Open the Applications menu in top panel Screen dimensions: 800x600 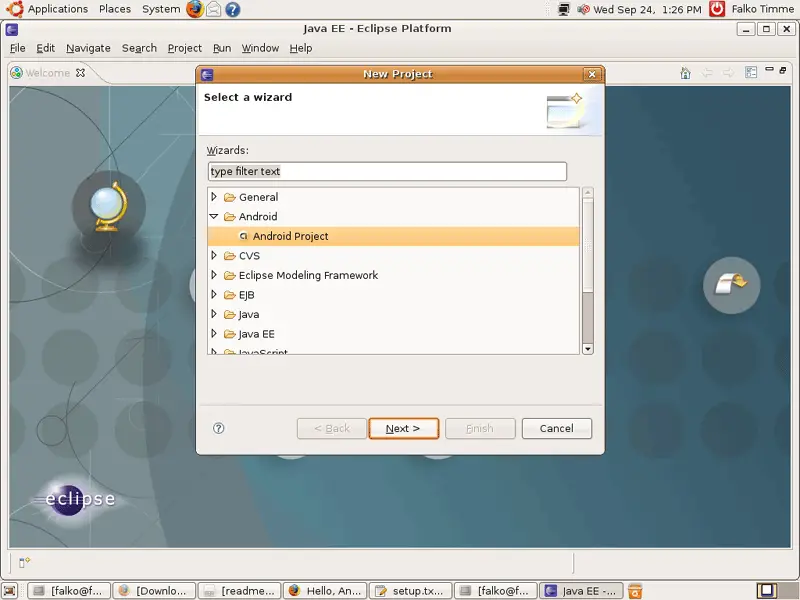click(x=58, y=9)
